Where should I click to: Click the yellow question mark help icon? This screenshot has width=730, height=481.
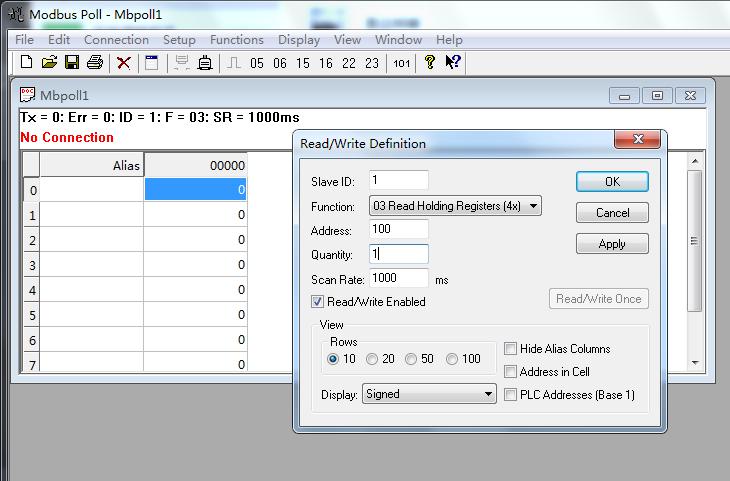430,63
